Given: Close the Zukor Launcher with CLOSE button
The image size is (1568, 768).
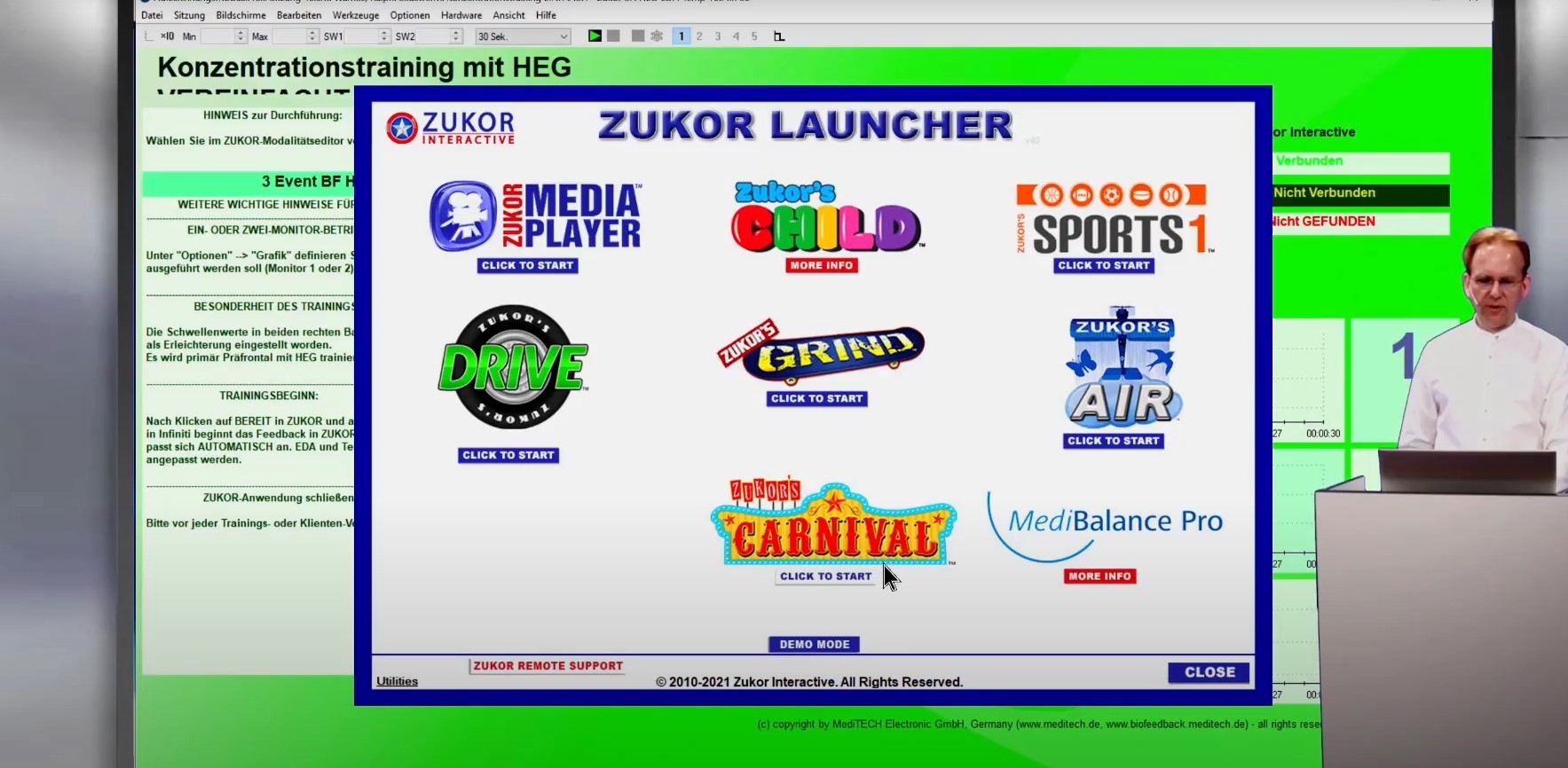Looking at the screenshot, I should [1209, 672].
